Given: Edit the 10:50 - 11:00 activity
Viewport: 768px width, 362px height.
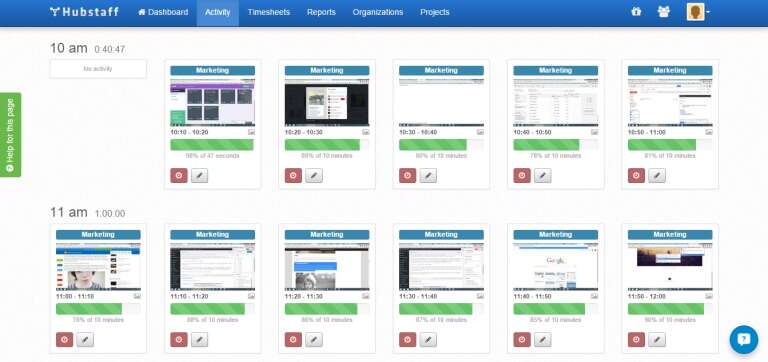Looking at the screenshot, I should coord(657,175).
